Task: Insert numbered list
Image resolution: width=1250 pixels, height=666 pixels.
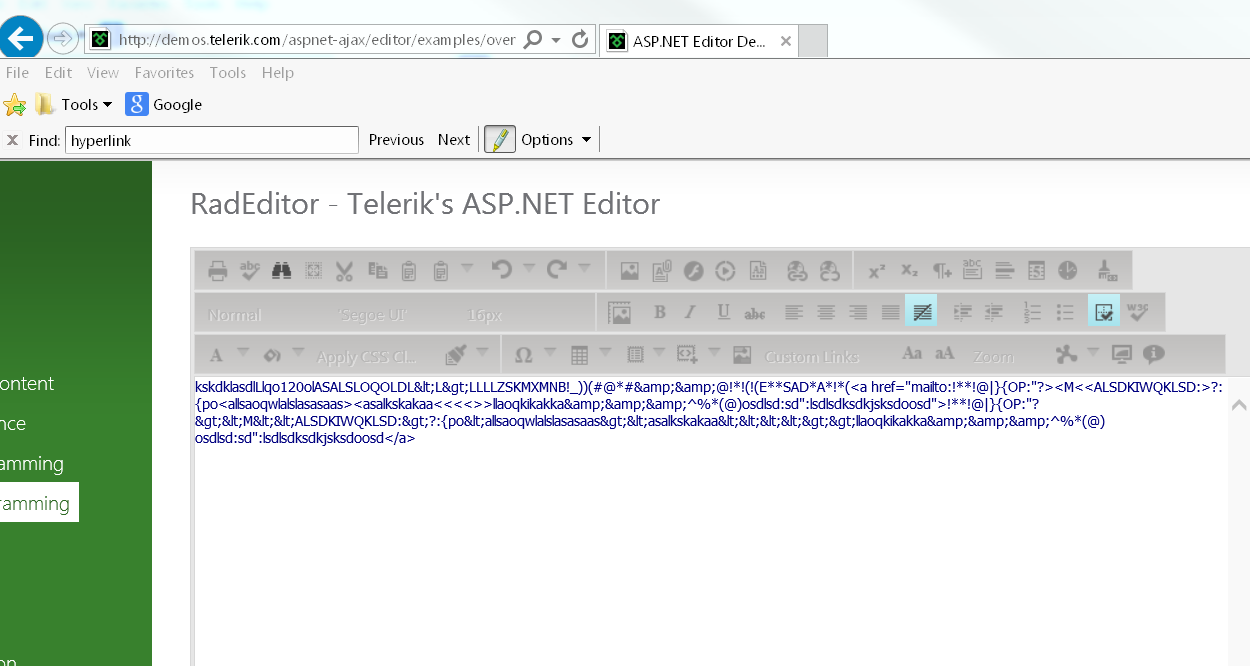Action: (1034, 313)
